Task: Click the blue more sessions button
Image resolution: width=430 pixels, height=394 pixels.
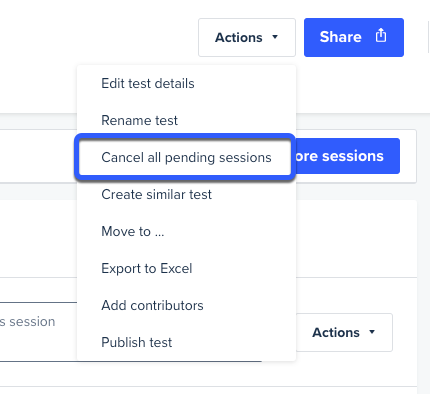Action: tap(347, 156)
